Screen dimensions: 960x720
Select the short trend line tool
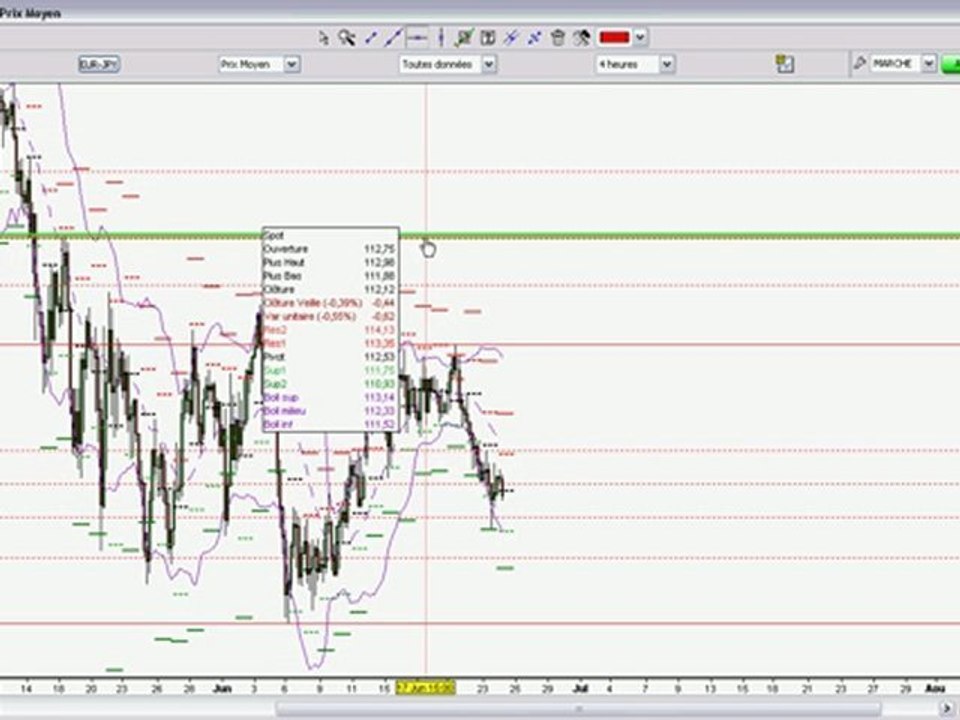pos(370,38)
